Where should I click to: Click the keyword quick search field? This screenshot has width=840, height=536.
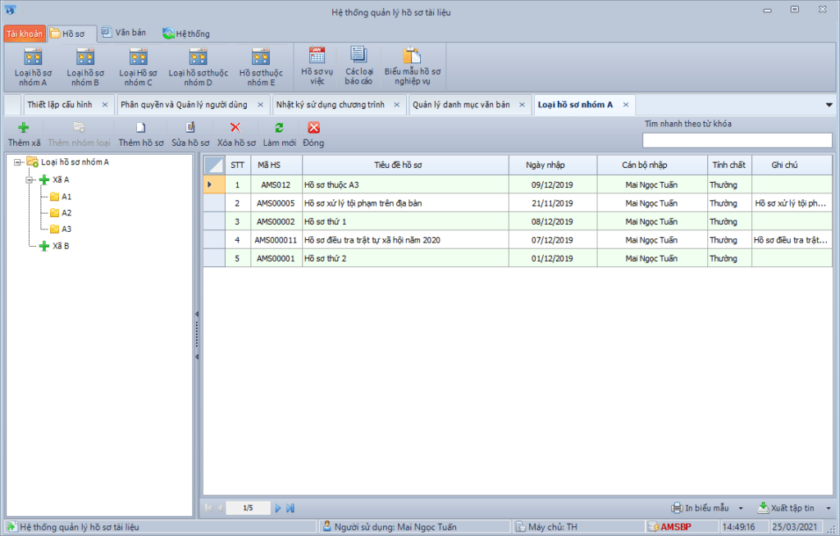click(x=736, y=141)
